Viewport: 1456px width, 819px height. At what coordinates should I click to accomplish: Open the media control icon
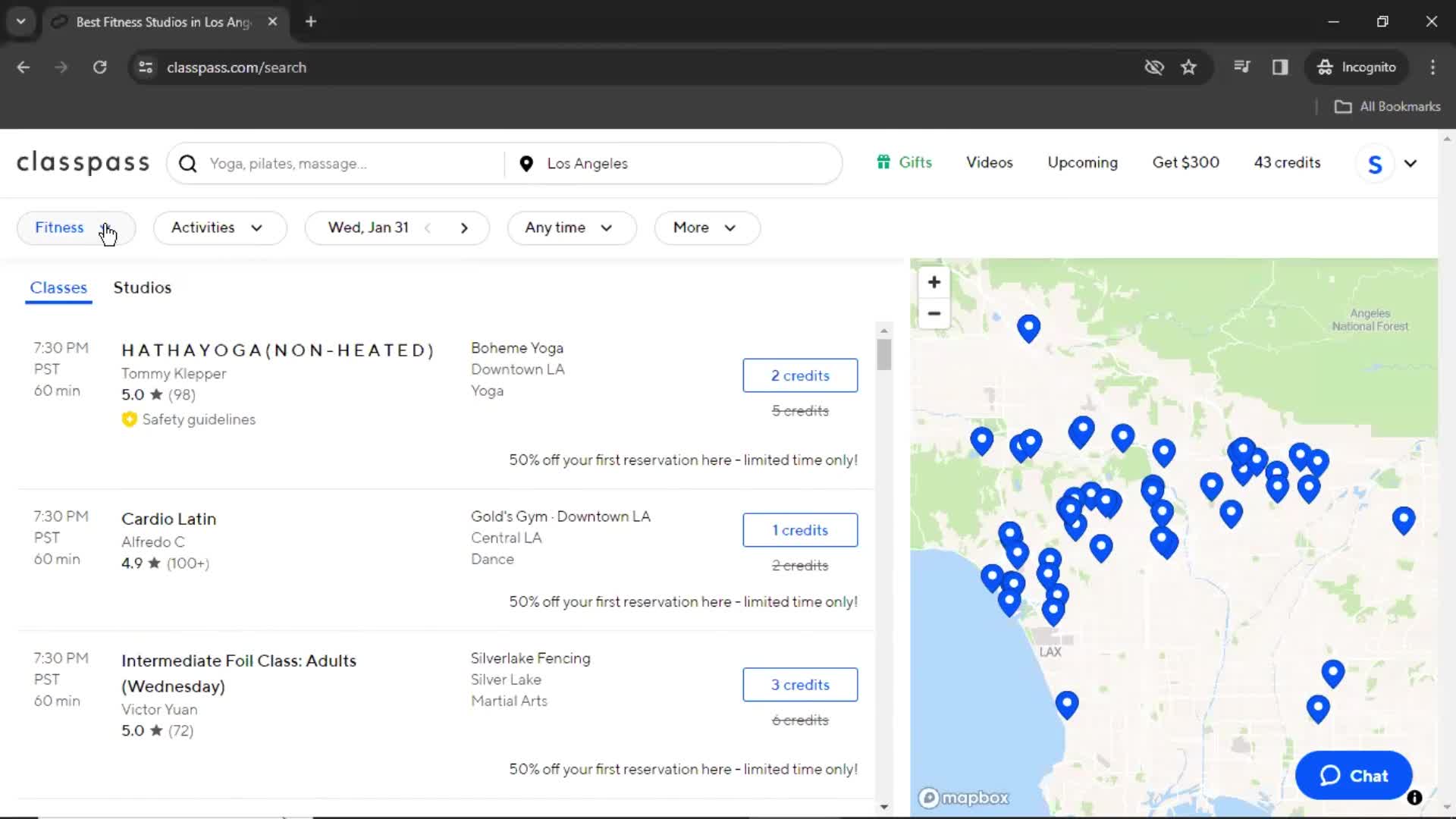click(1241, 67)
